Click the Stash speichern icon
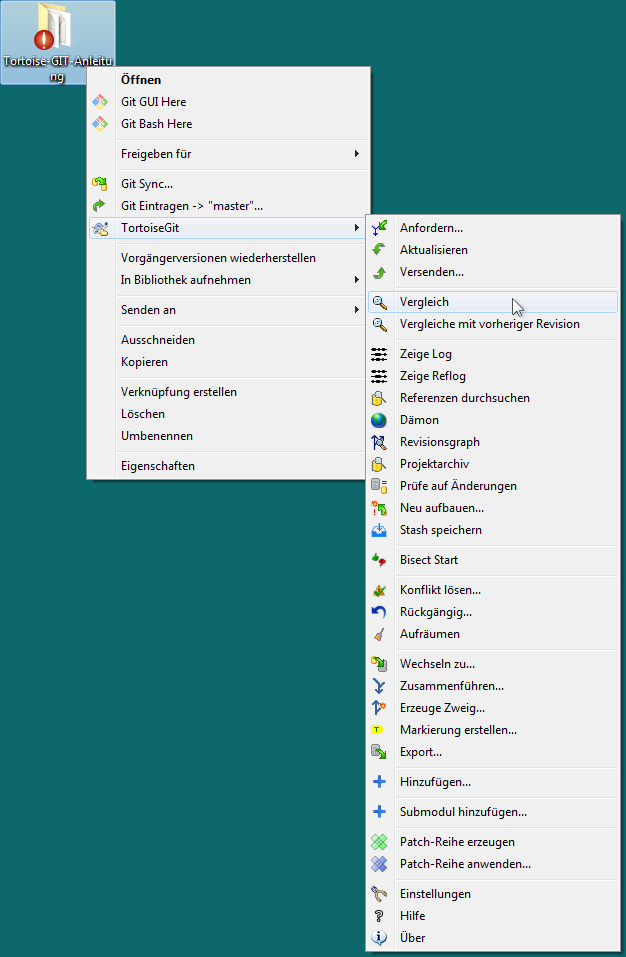Screen dimensions: 626x957 [x=379, y=530]
